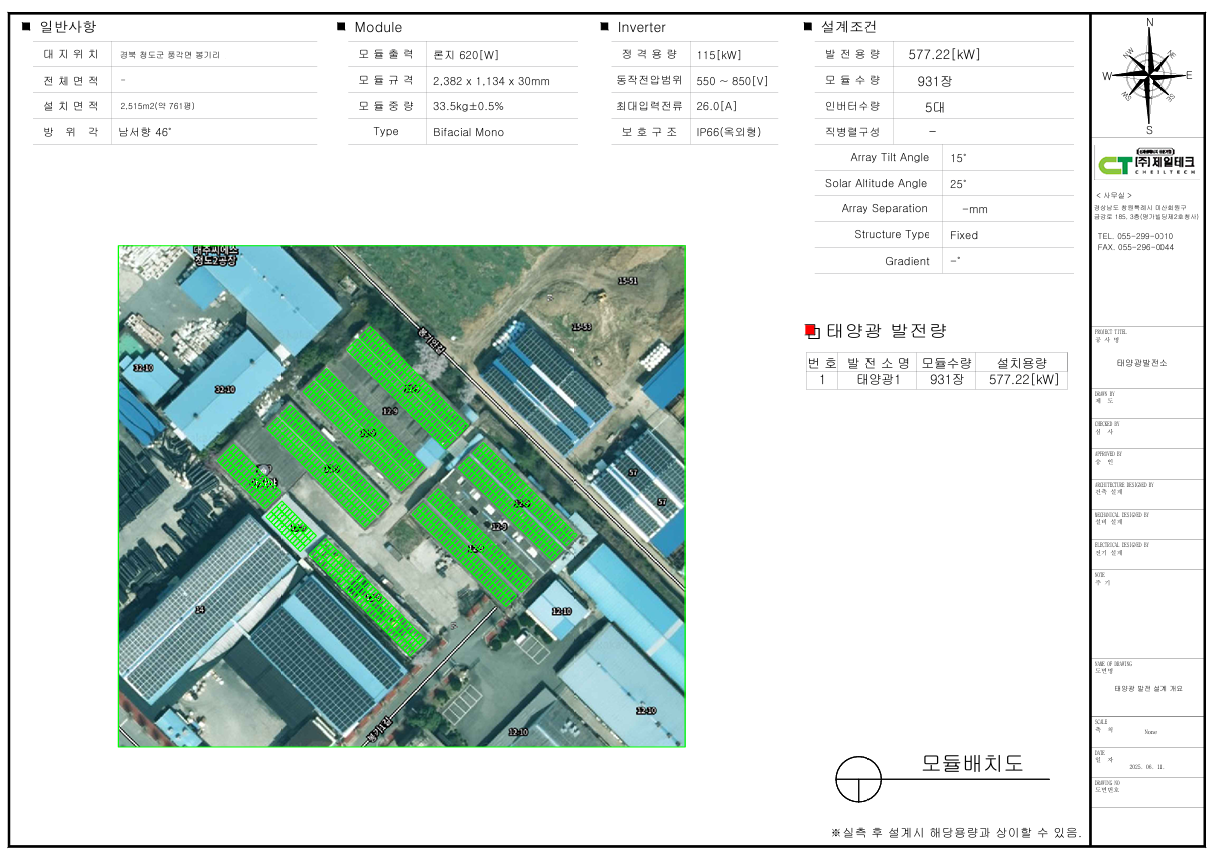Screen dimensions: 1210x856
Task: Select the 태양광1 cell in generation table
Action: pos(878,380)
